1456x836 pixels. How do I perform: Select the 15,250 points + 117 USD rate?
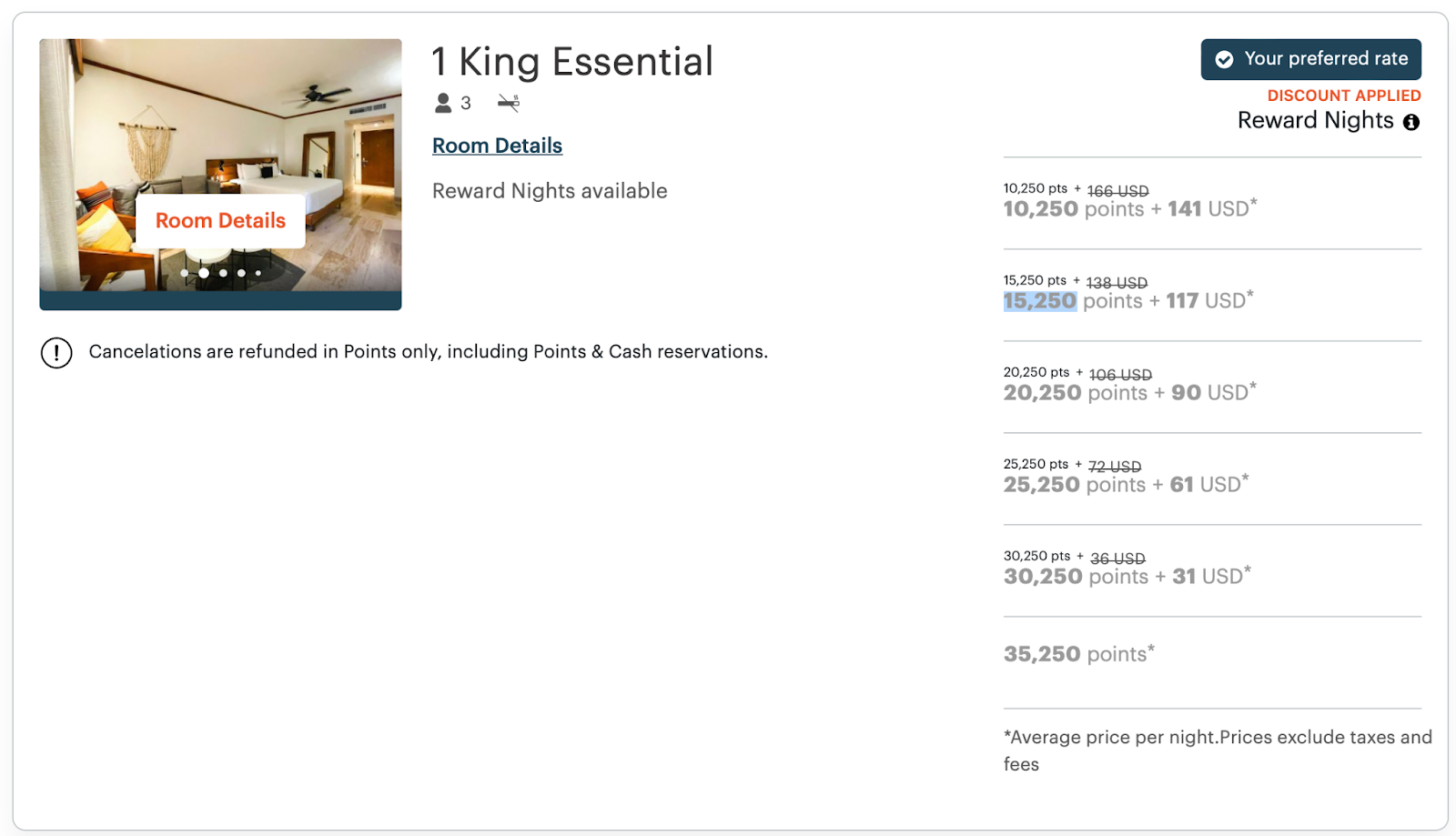pyautogui.click(x=1127, y=301)
